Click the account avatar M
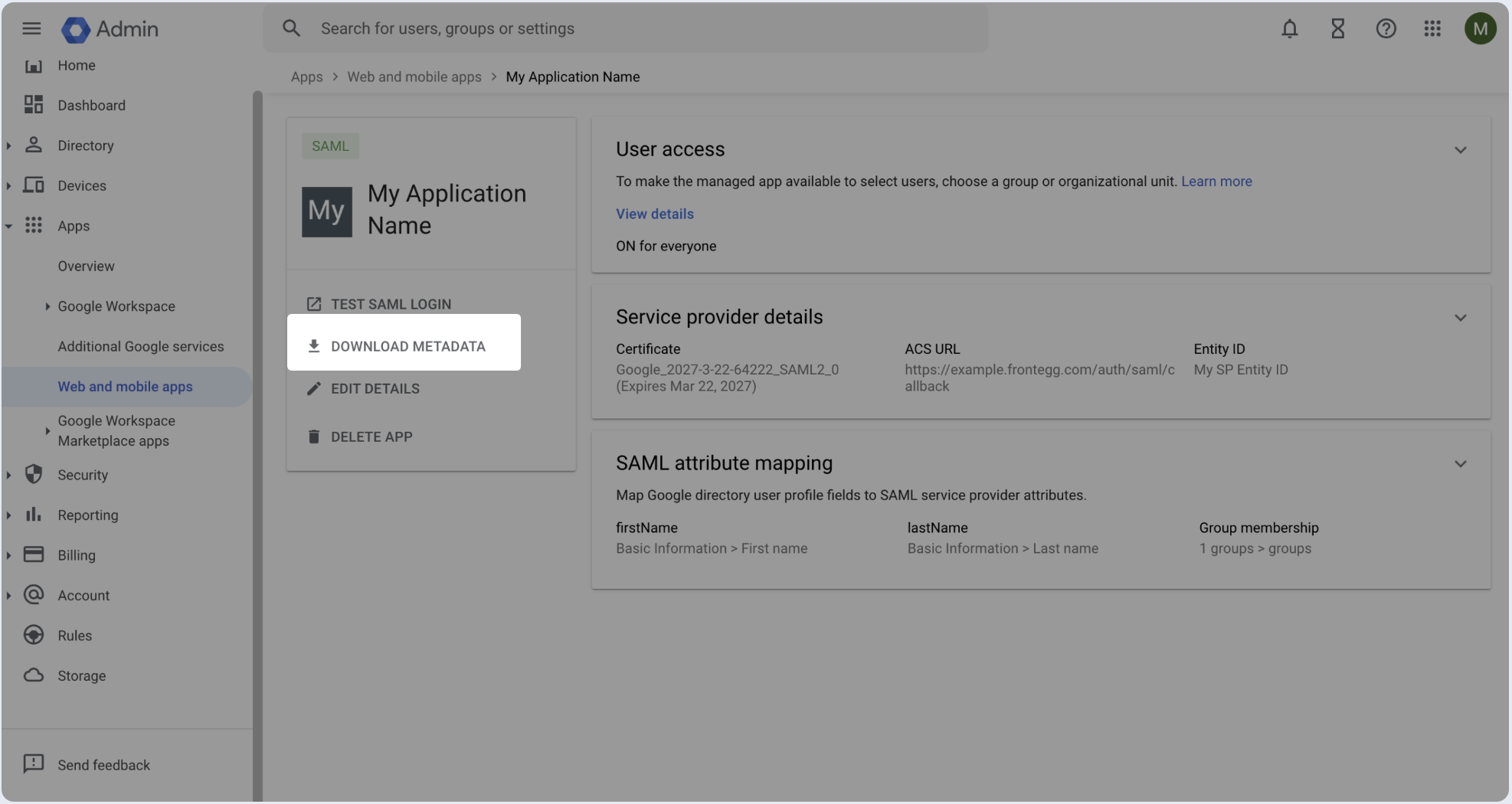Image resolution: width=1512 pixels, height=804 pixels. coord(1480,29)
